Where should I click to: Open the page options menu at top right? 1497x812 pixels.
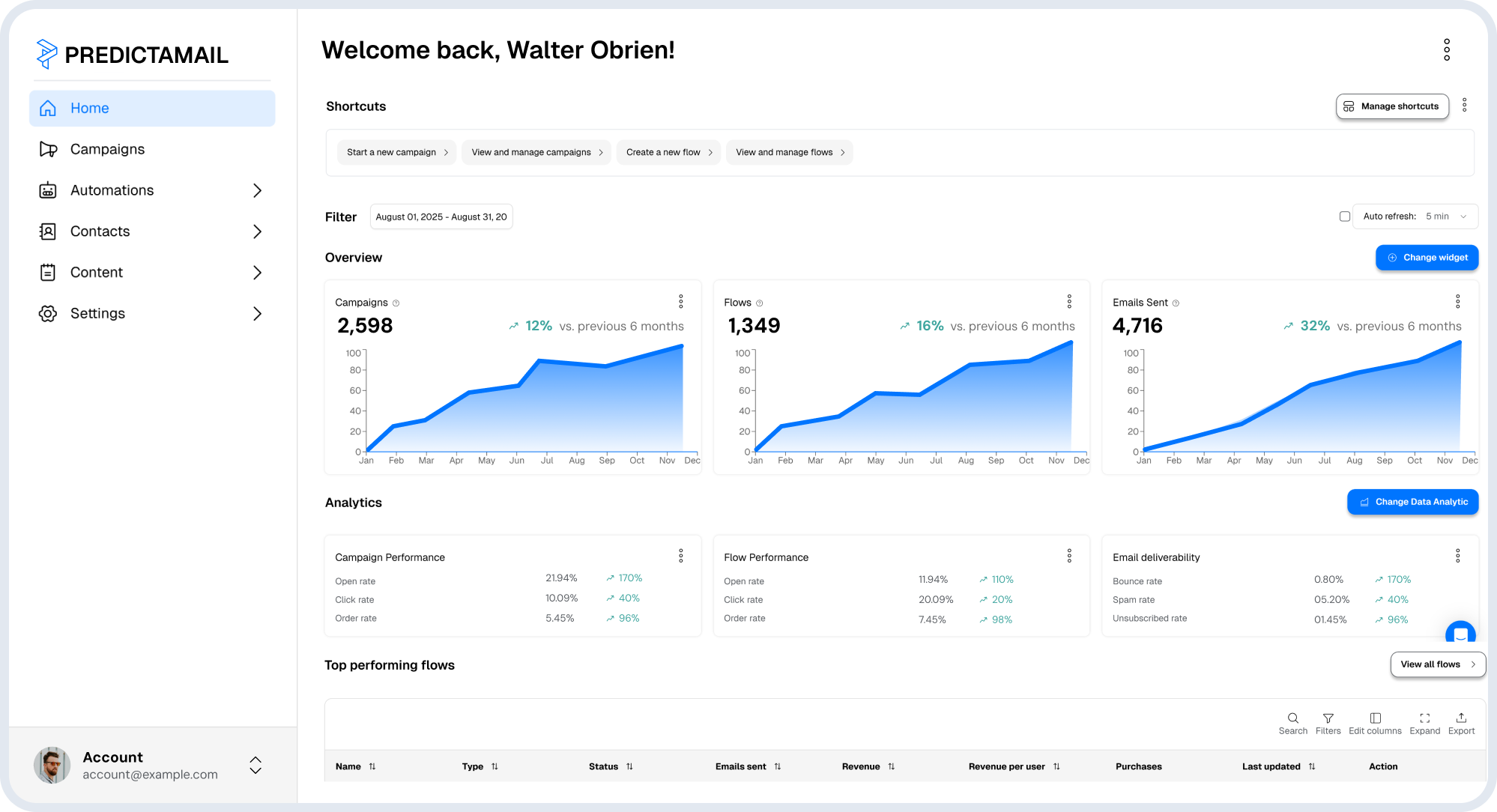click(1446, 50)
